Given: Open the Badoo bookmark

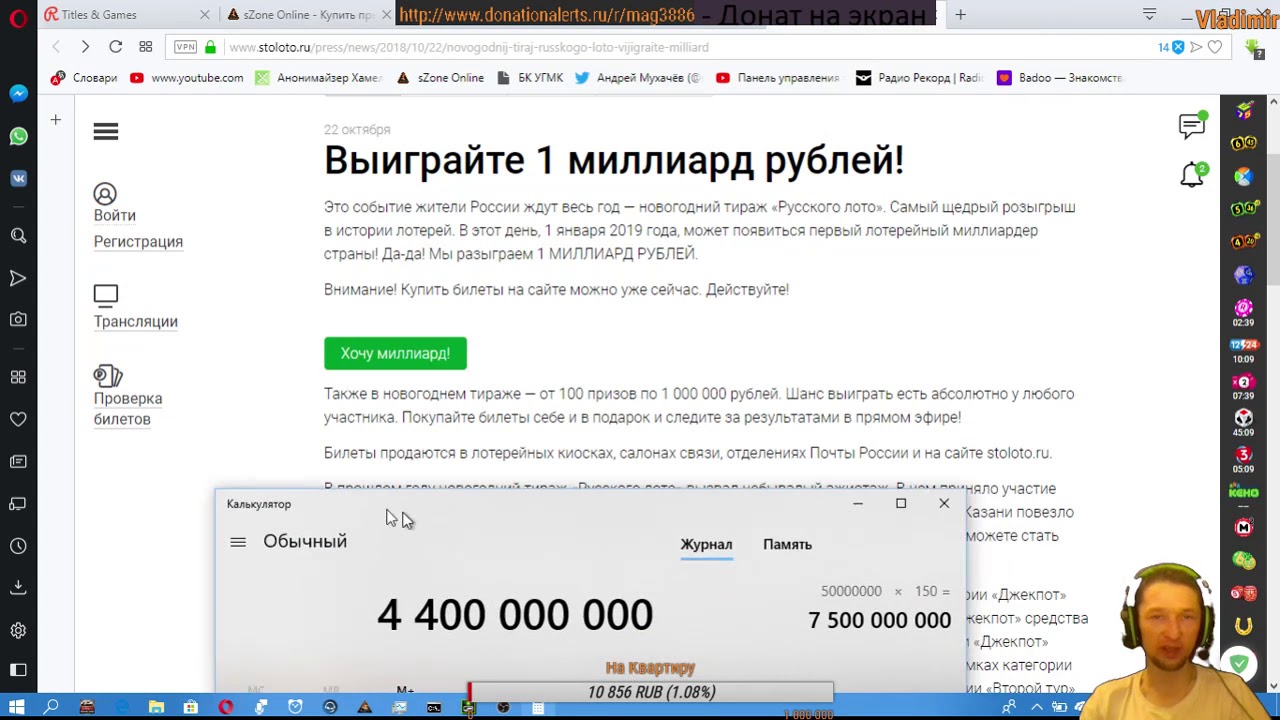Looking at the screenshot, I should 1060,78.
